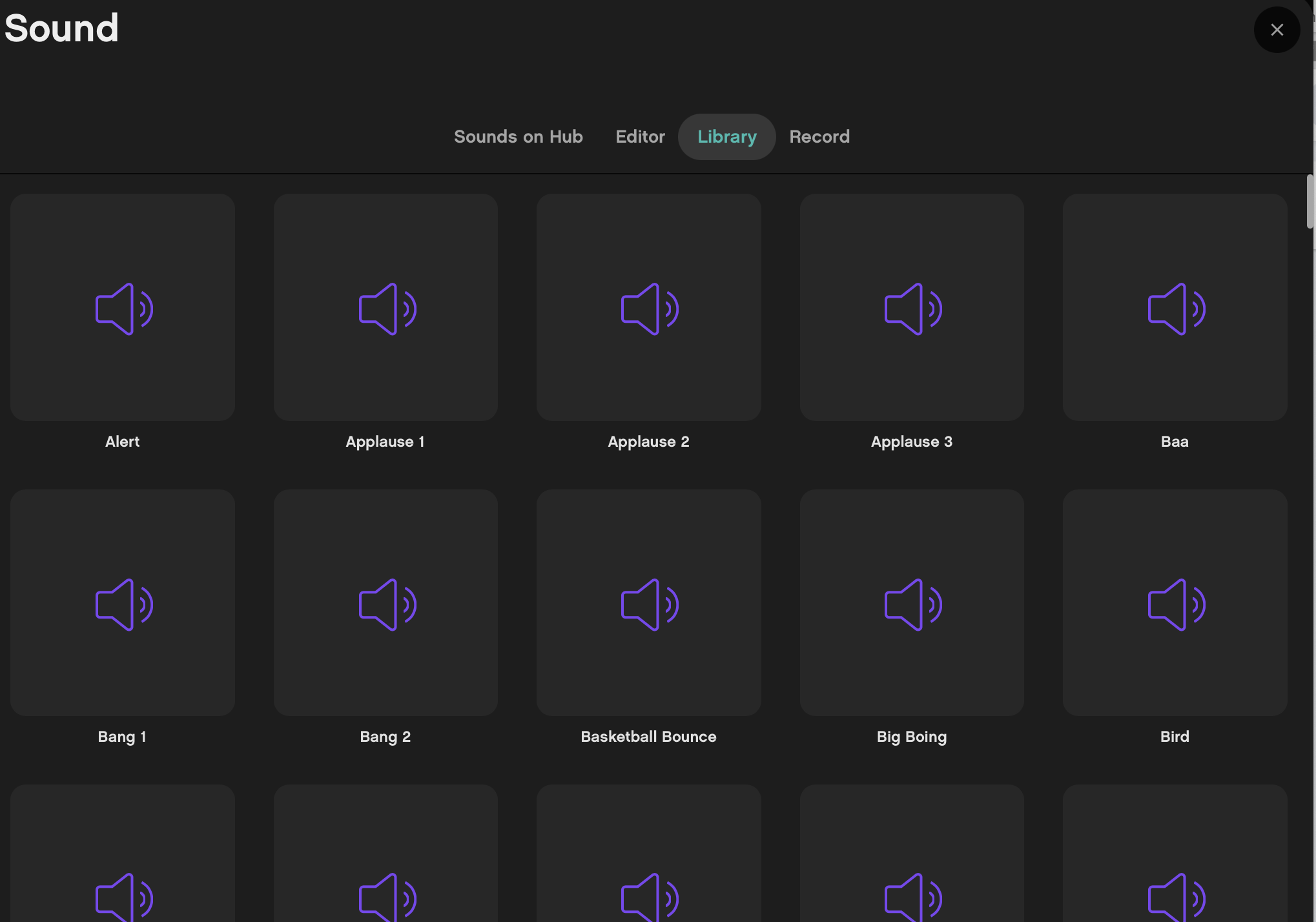Preview the Applause 3 speaker icon
Screen dimensions: 1316x922
[x=912, y=309]
